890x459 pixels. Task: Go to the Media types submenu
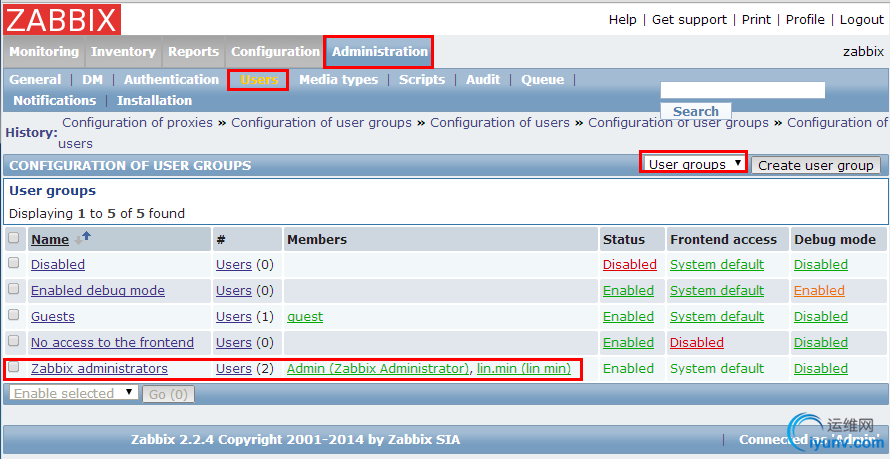[338, 79]
